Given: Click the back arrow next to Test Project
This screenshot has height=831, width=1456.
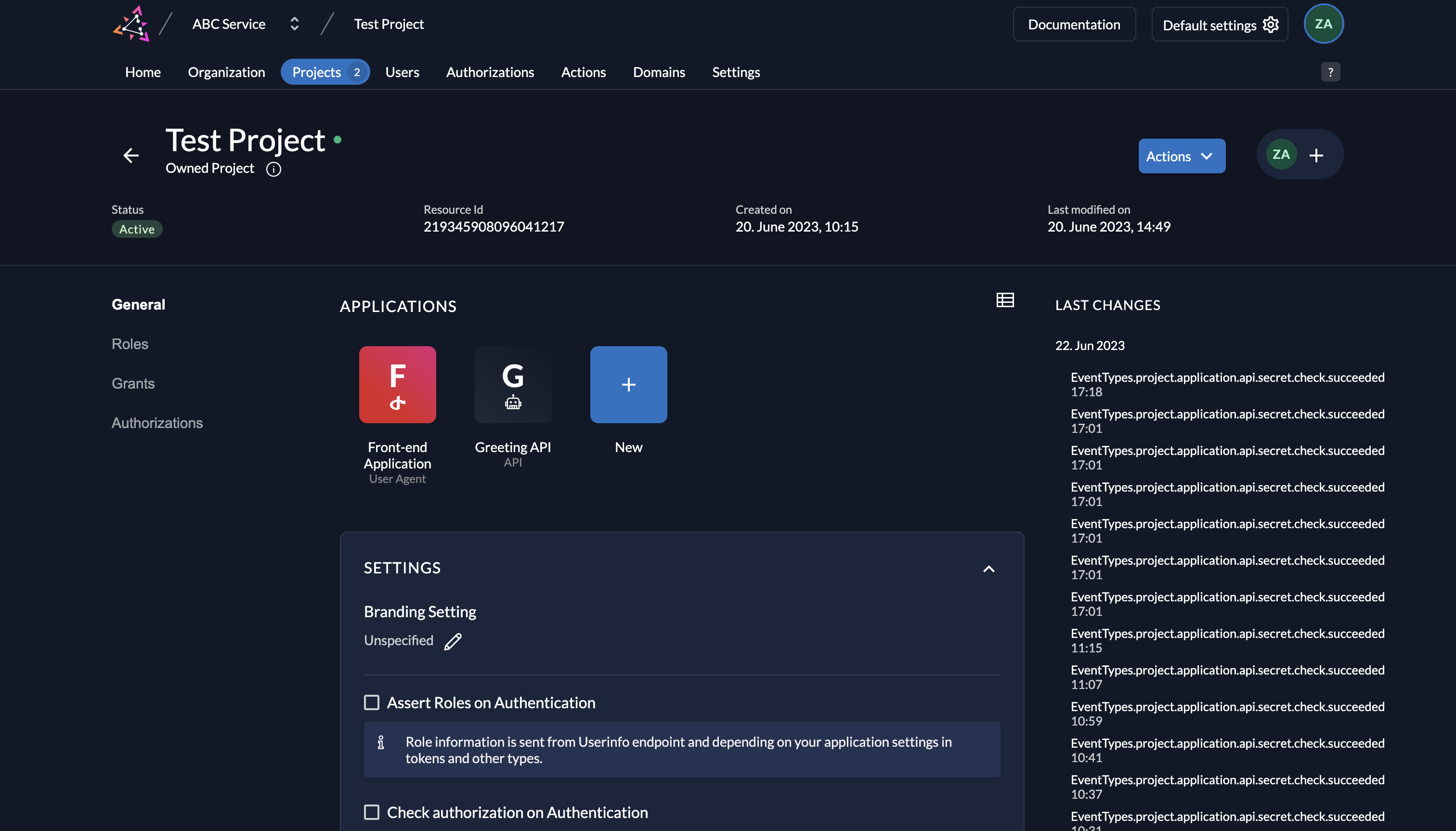Looking at the screenshot, I should (130, 155).
